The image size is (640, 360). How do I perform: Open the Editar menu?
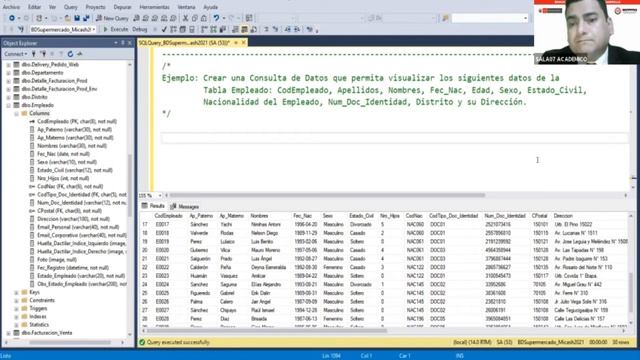click(x=34, y=7)
